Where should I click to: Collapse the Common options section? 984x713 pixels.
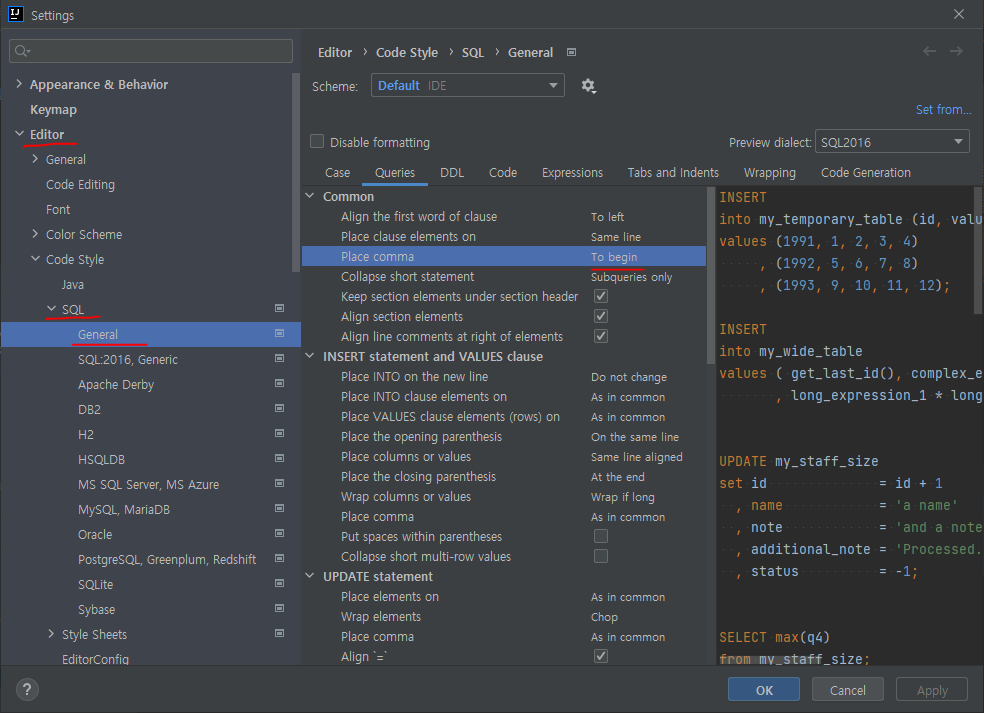[x=310, y=196]
